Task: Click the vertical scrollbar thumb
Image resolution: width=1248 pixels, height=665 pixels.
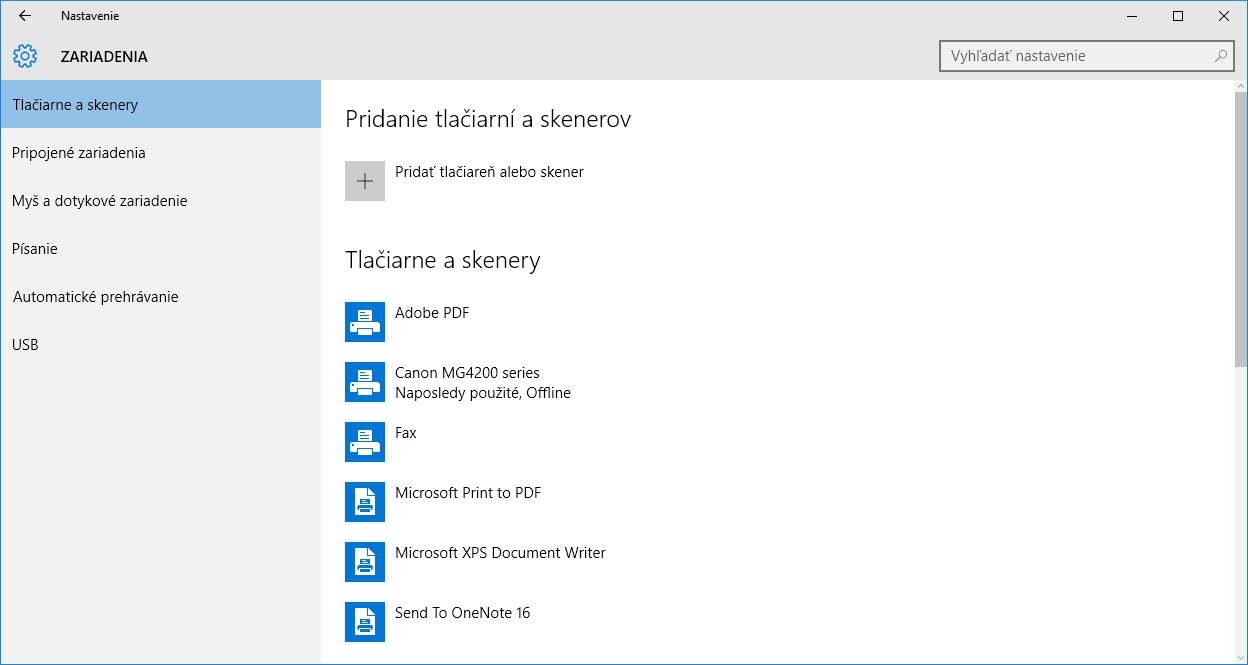Action: 1240,230
